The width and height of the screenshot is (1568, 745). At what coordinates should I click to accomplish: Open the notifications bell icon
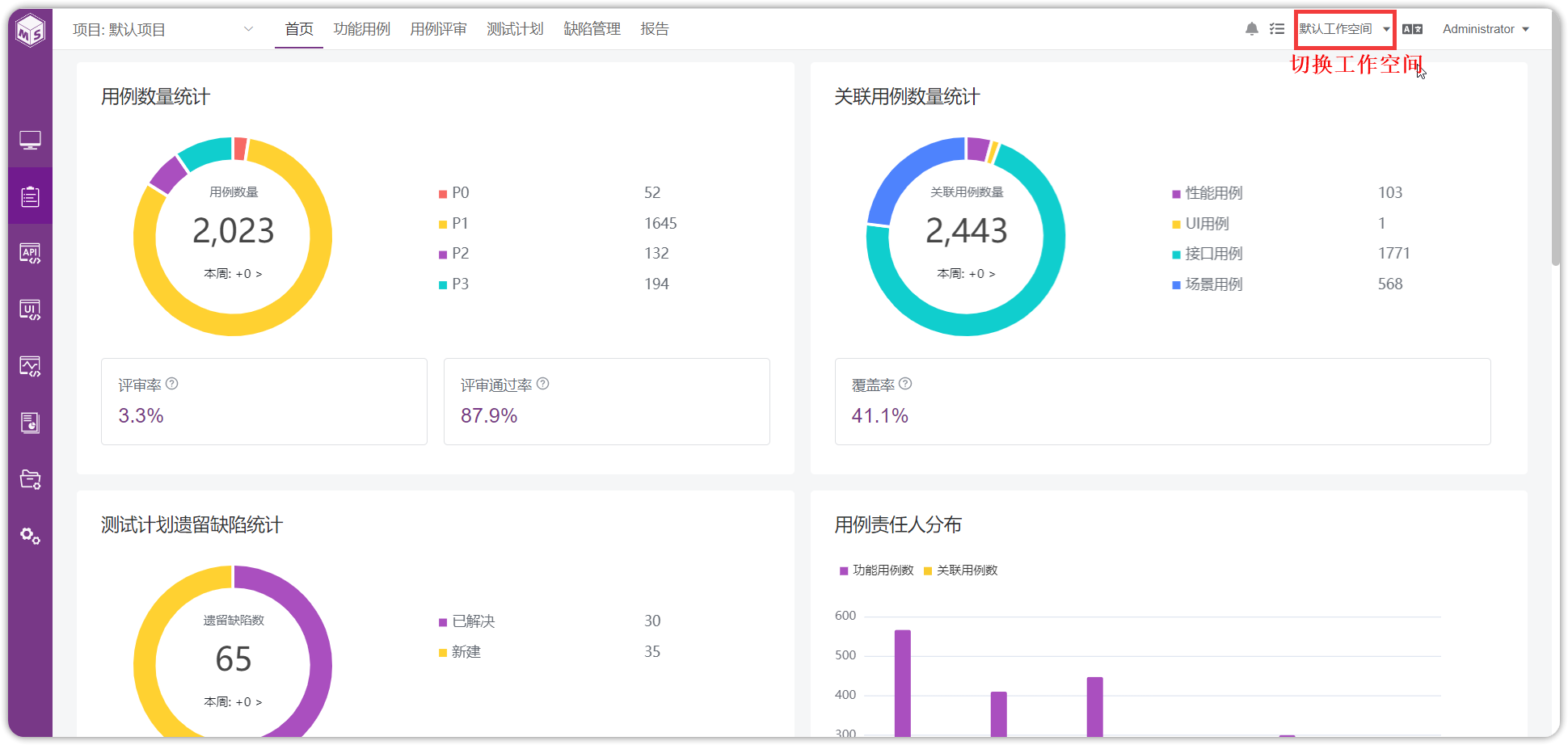tap(1252, 29)
